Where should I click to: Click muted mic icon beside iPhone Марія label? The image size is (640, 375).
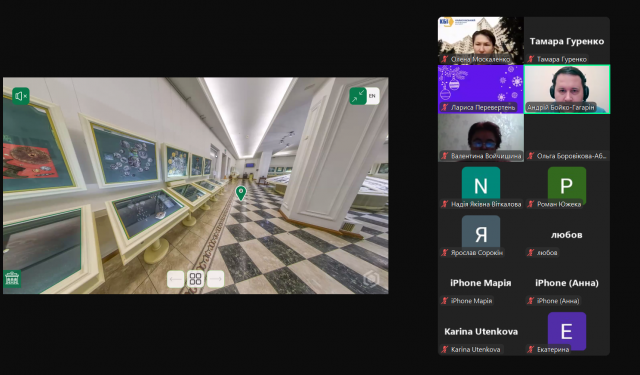click(x=445, y=301)
